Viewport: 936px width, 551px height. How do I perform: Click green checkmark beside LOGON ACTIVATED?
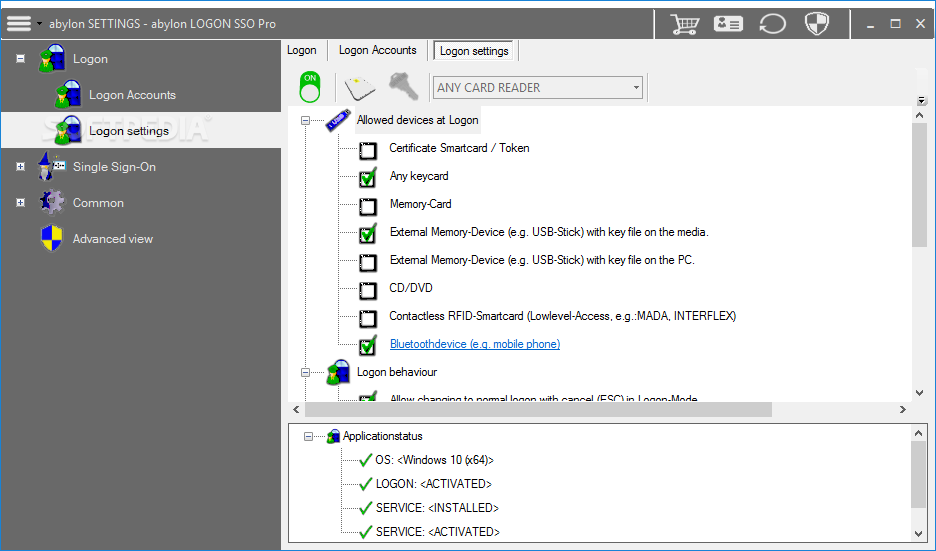tap(365, 484)
